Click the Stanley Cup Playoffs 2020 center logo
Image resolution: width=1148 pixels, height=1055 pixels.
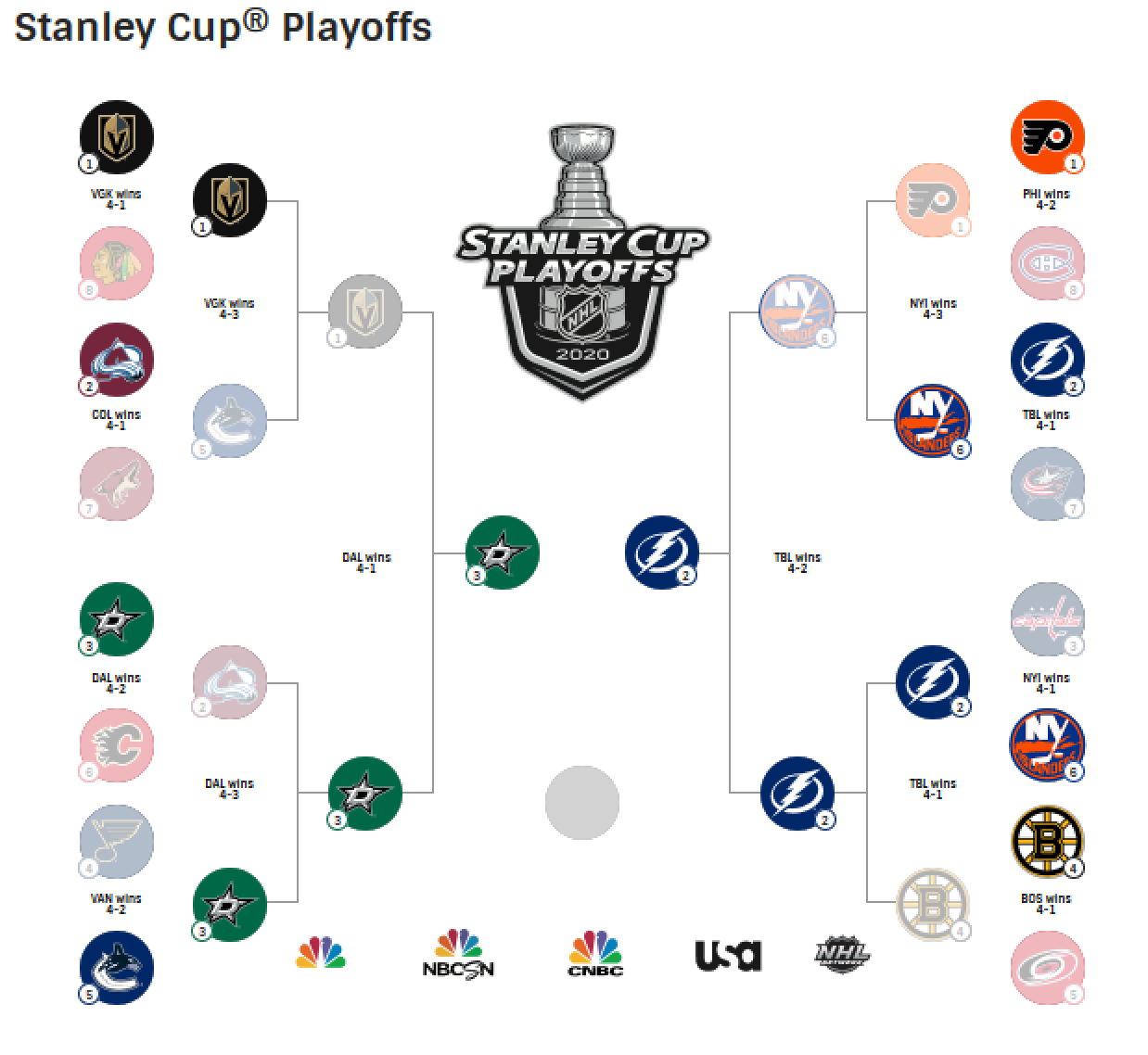tap(583, 261)
